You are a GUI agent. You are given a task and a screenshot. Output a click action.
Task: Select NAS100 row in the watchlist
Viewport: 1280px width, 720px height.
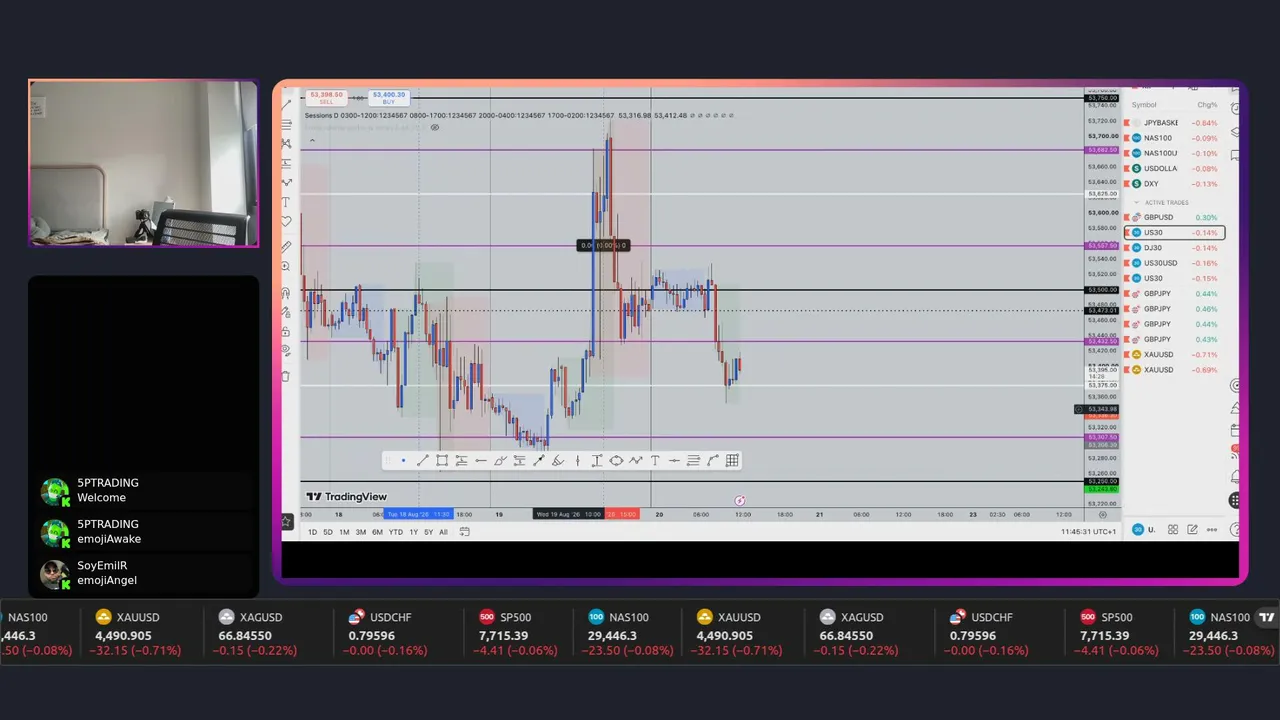pos(1173,138)
